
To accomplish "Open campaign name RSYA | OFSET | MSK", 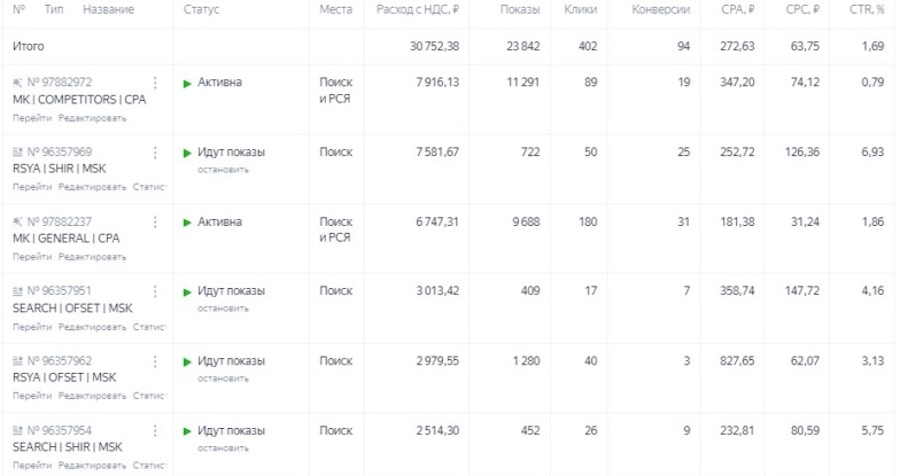I will coord(64,377).
